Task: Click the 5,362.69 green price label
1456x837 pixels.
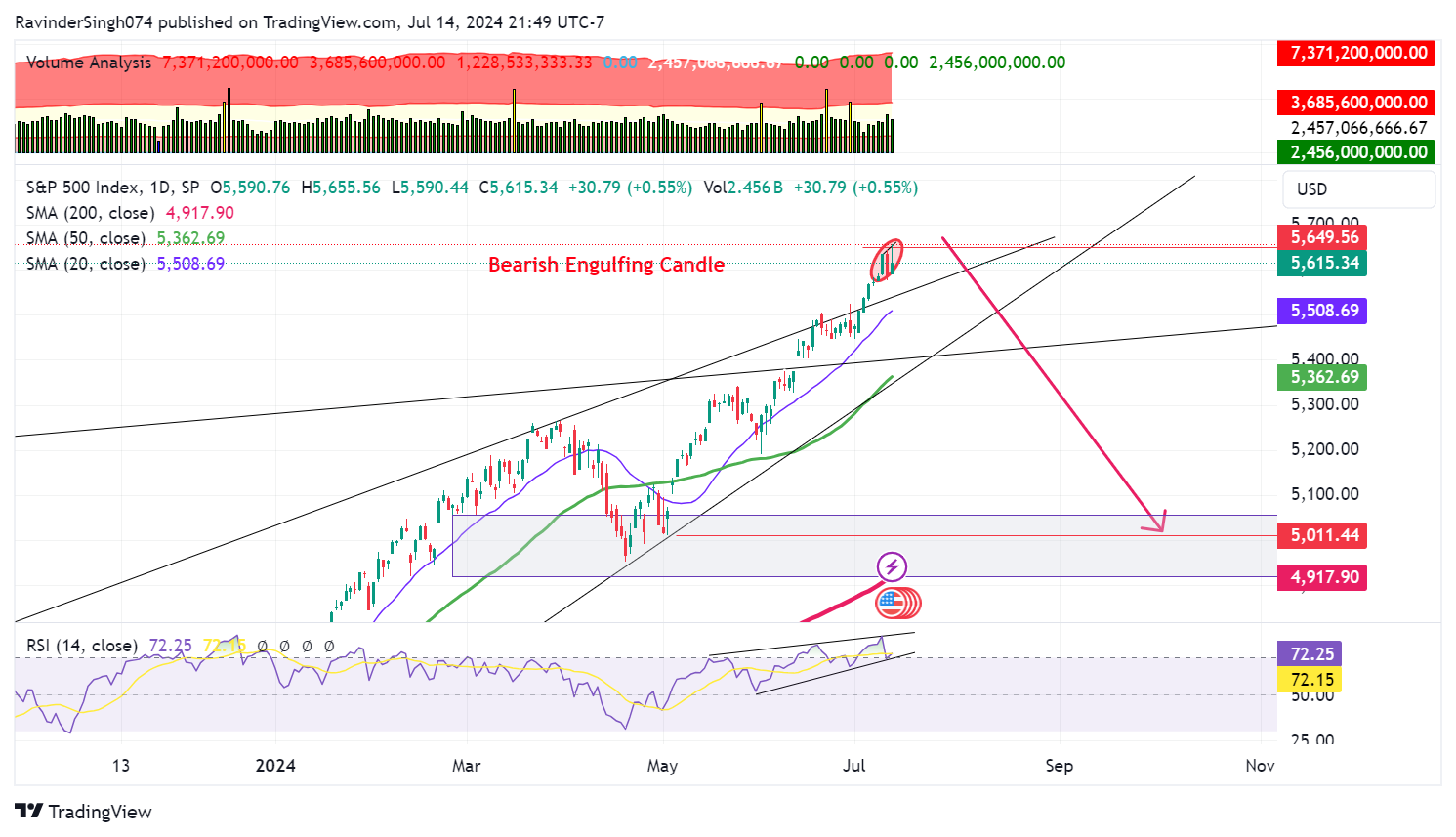Action: coord(1324,377)
